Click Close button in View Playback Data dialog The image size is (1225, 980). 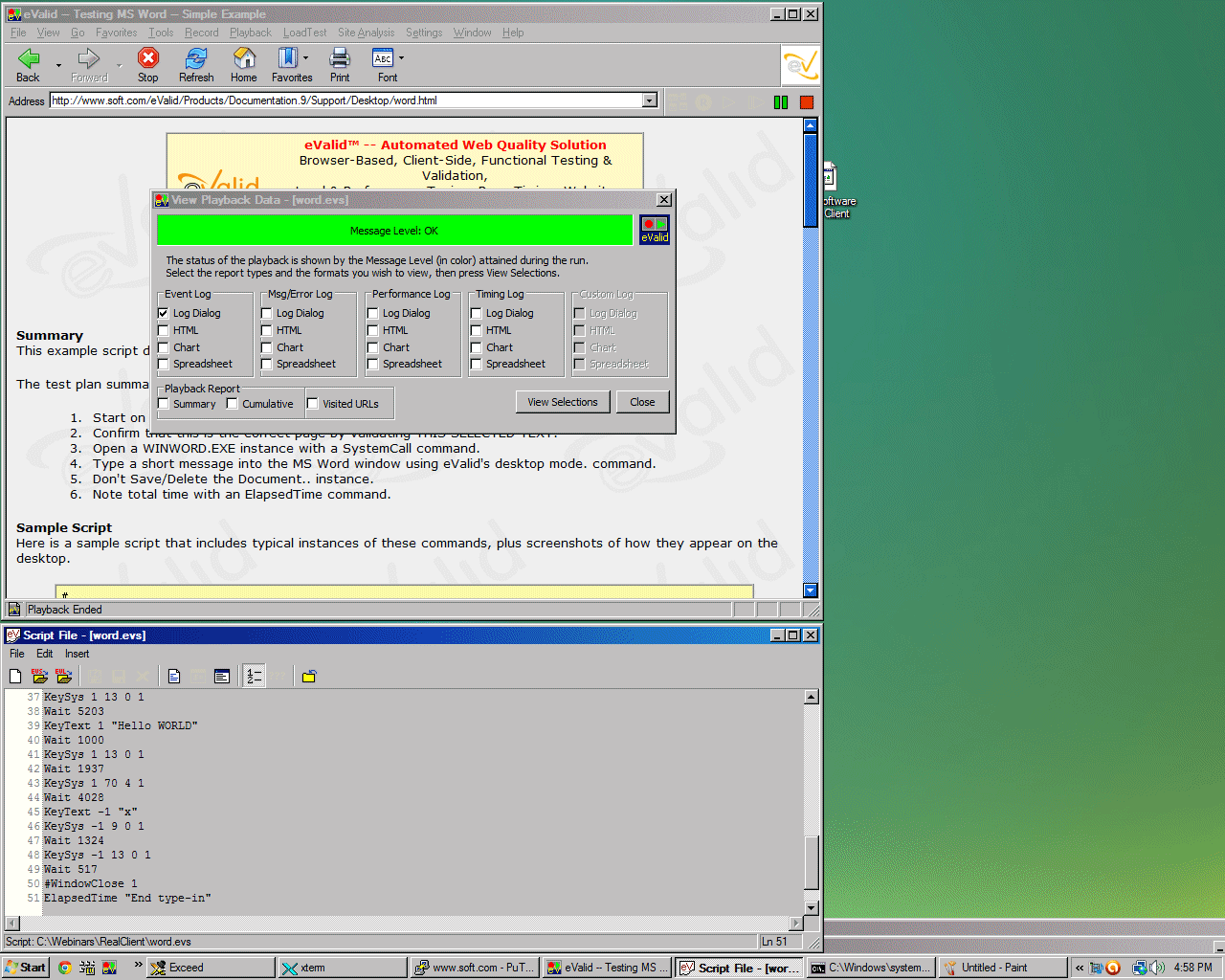(x=642, y=402)
